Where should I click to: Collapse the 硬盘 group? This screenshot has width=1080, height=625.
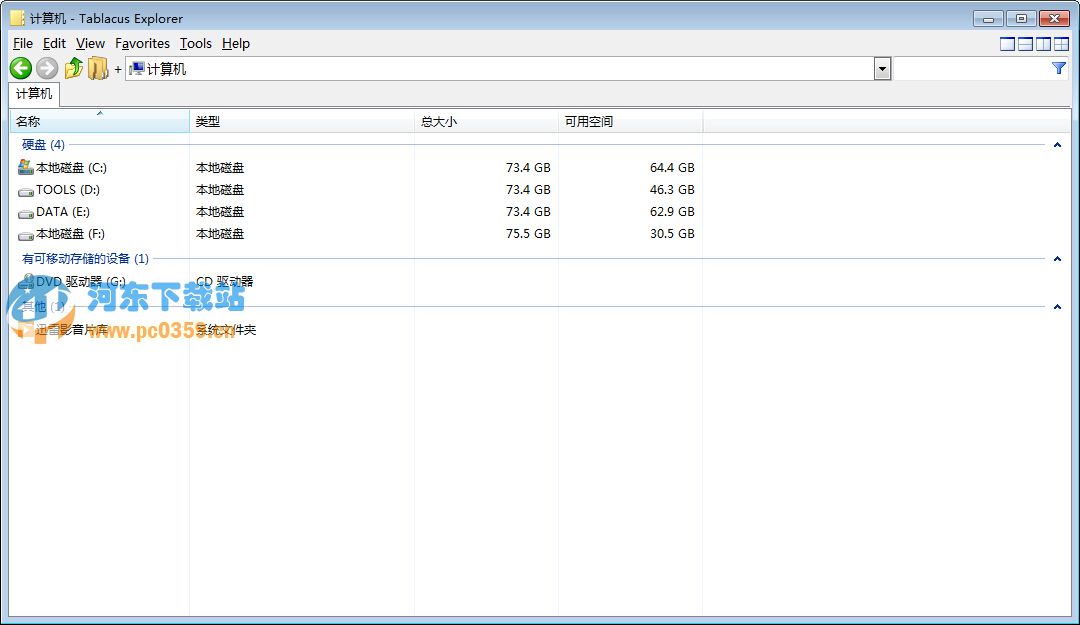1057,144
